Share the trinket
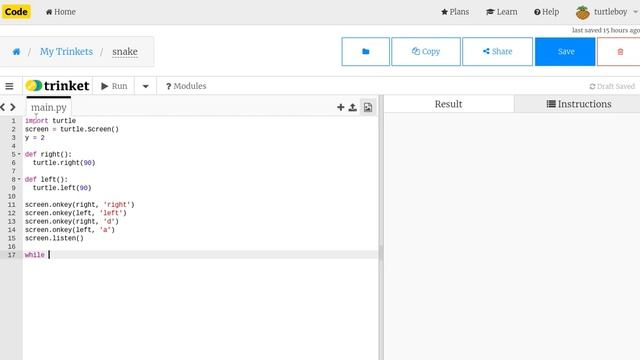 [x=497, y=51]
